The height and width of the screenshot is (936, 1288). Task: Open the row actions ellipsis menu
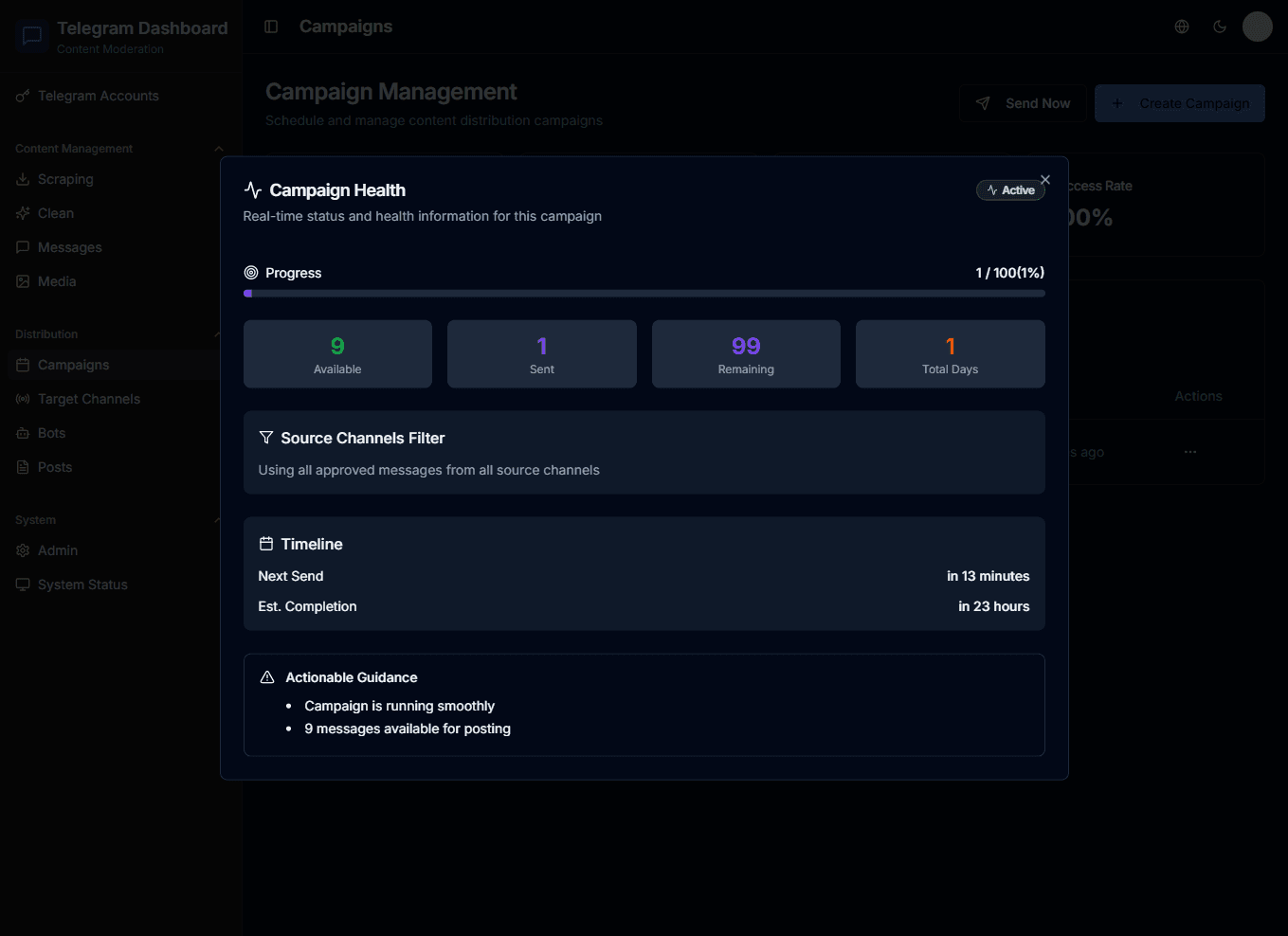click(1190, 452)
